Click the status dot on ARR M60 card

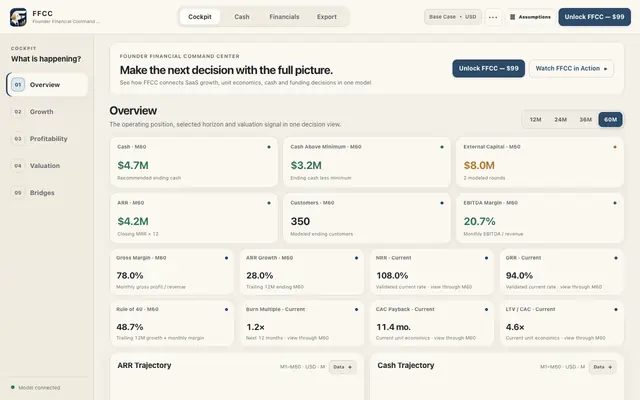(x=269, y=203)
